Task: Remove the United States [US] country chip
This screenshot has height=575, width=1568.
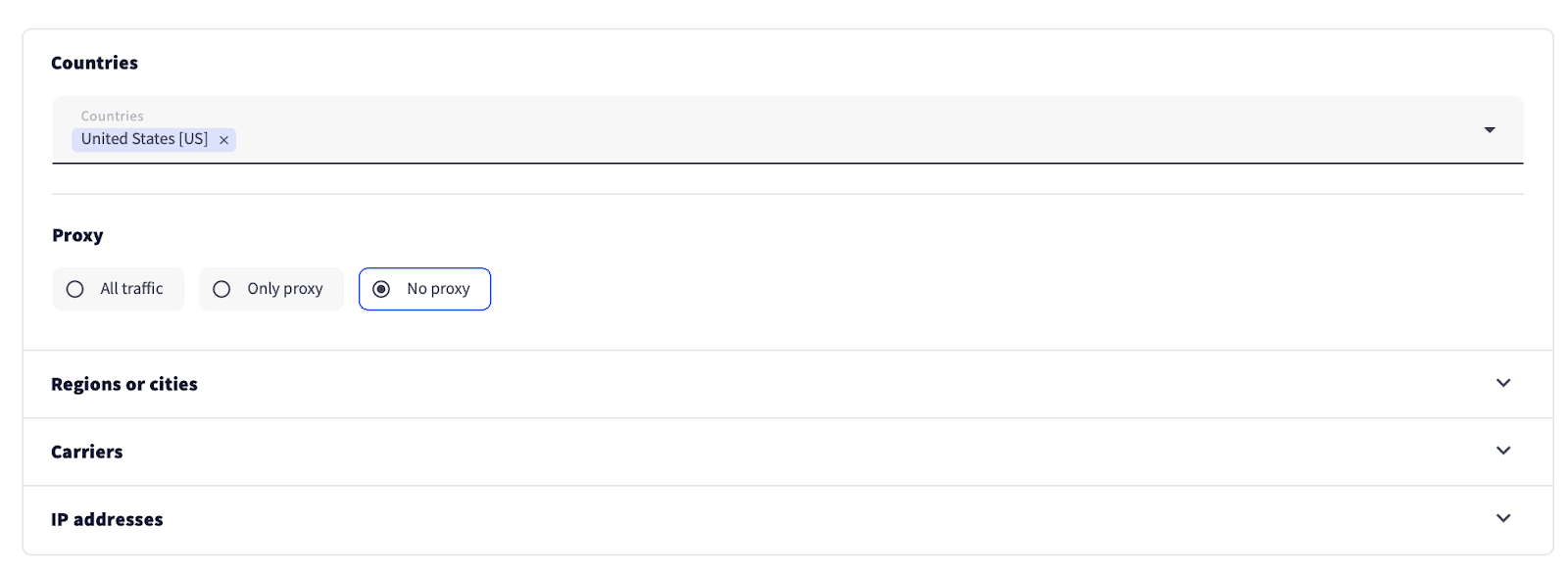Action: point(223,140)
